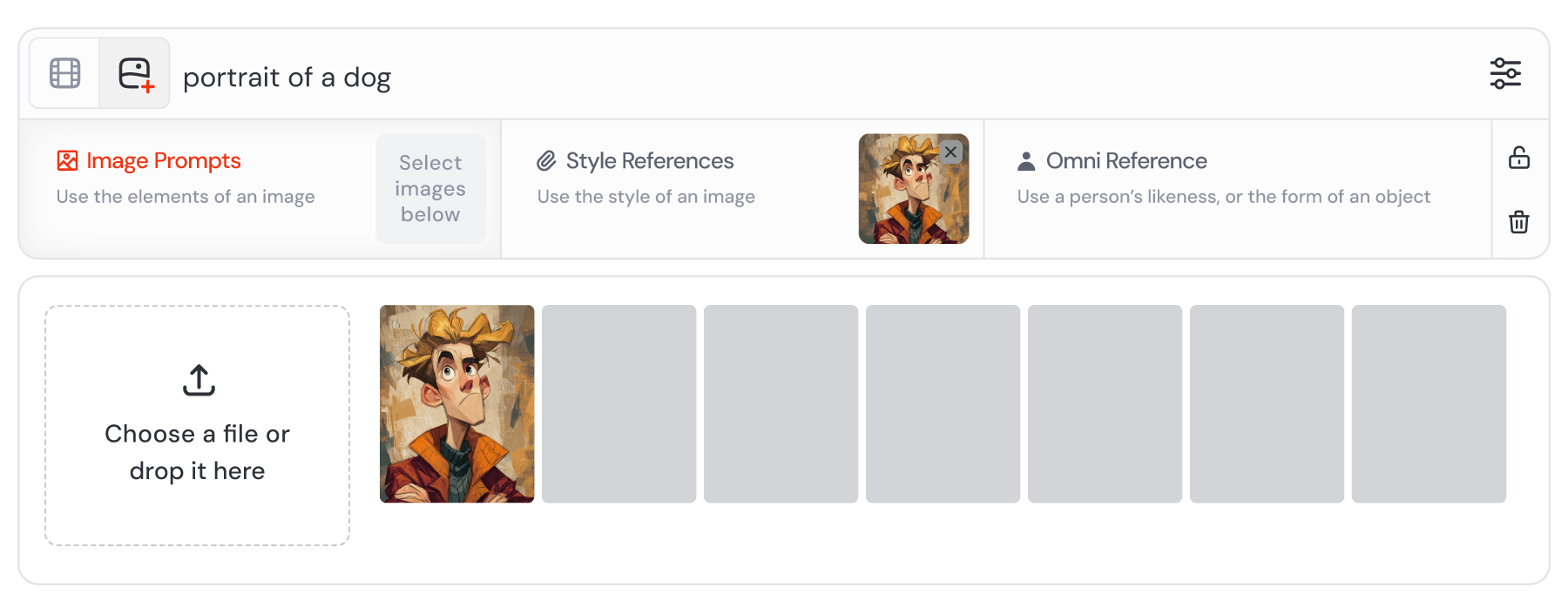Toggle the add image panel button

[135, 73]
